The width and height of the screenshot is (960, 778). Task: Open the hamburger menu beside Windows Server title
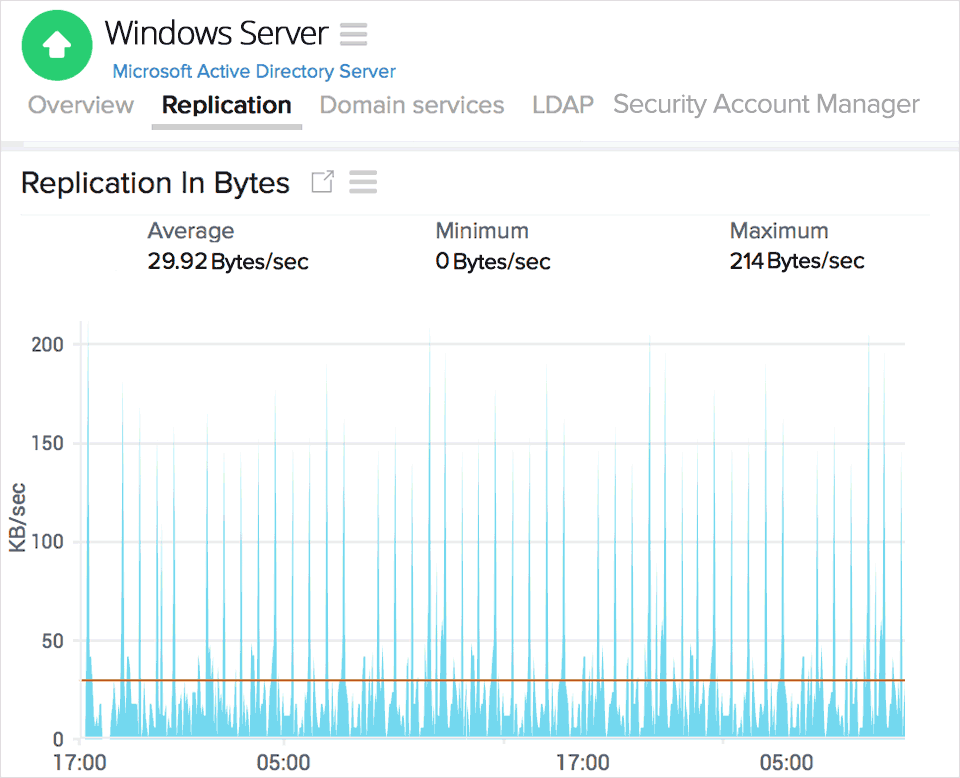(x=353, y=33)
